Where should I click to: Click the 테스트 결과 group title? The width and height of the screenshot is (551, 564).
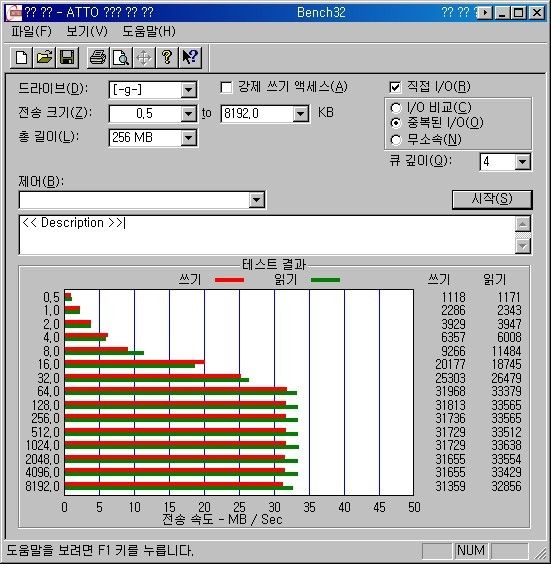tap(274, 265)
